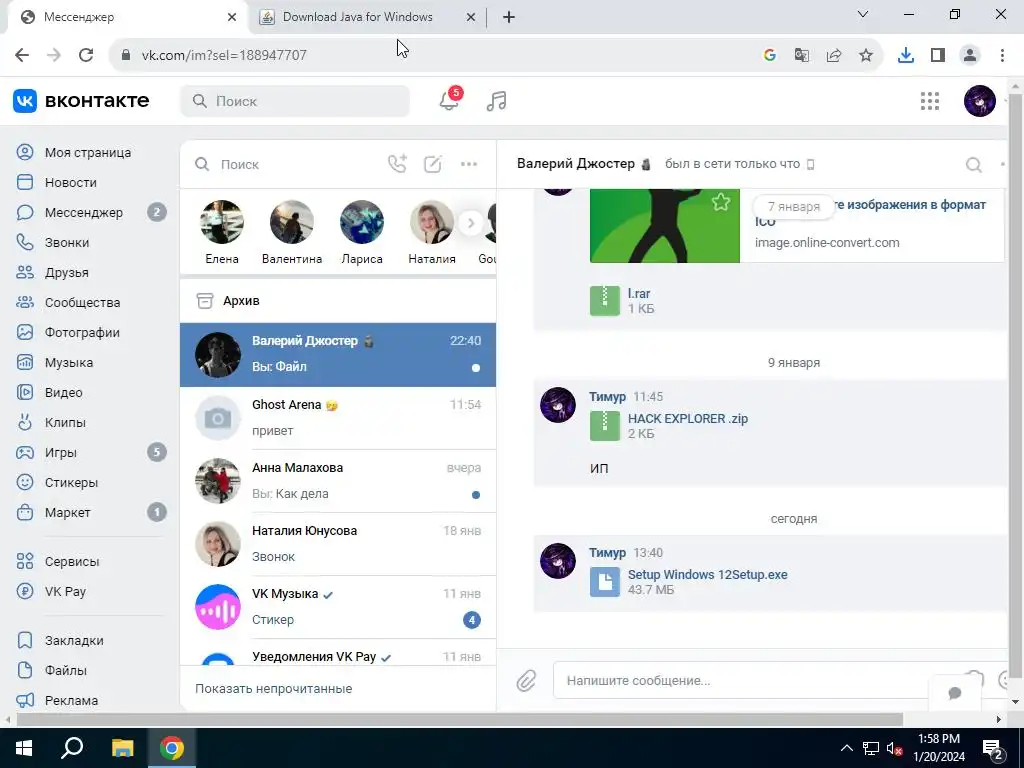Open the notifications bell icon
1024x768 pixels.
click(x=449, y=101)
